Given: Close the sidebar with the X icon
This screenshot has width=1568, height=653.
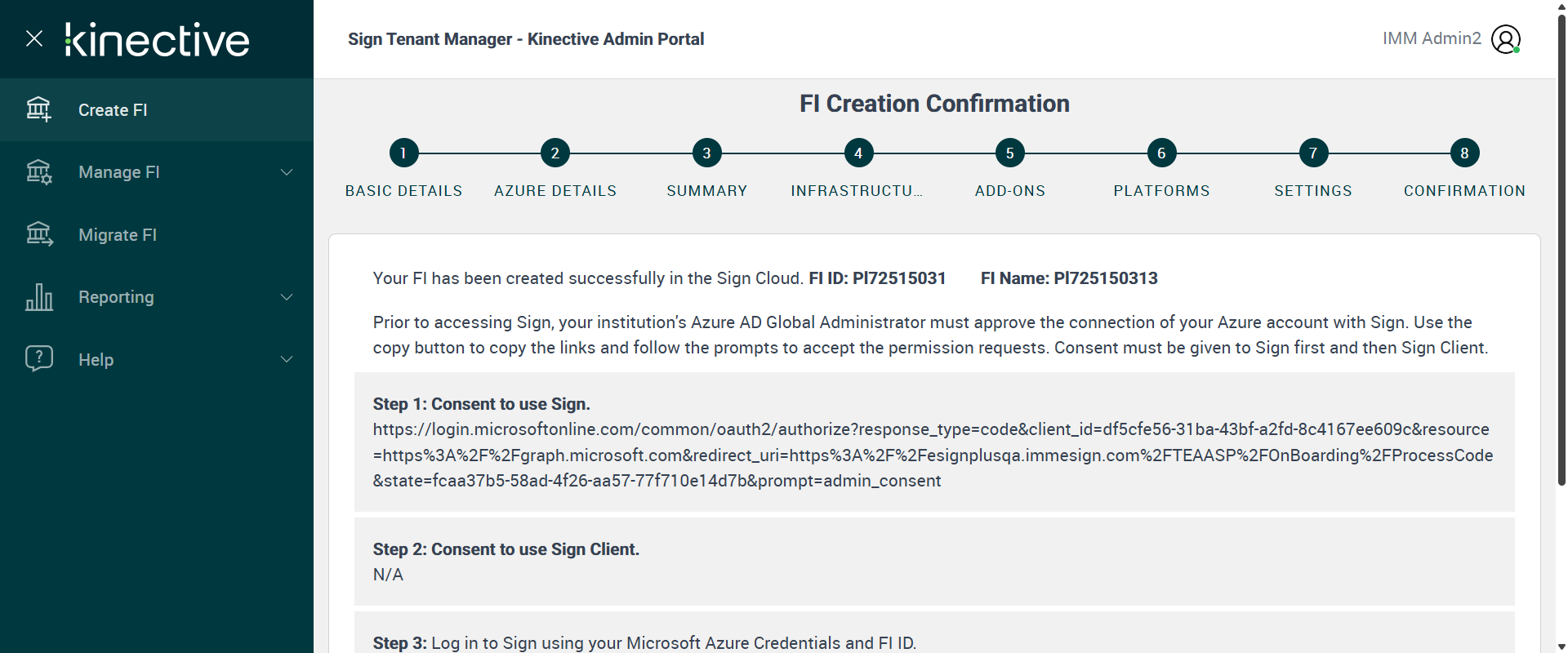Looking at the screenshot, I should (x=34, y=38).
